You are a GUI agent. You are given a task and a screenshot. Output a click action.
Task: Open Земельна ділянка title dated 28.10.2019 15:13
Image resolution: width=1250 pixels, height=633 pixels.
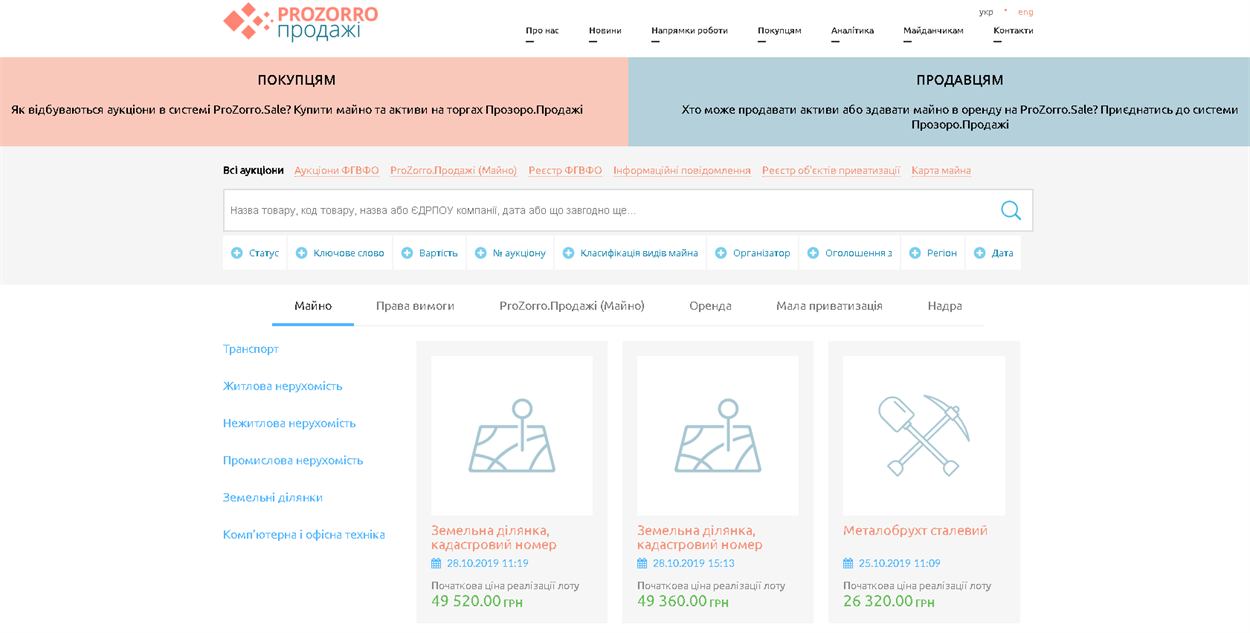[700, 537]
